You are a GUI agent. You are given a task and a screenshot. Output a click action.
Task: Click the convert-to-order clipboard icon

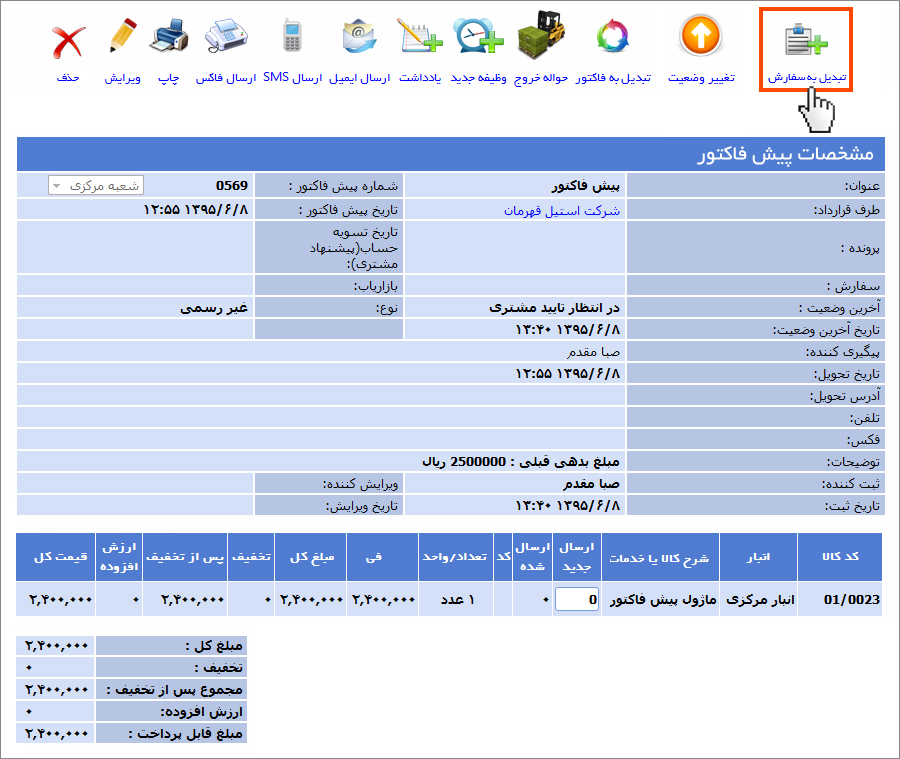806,39
